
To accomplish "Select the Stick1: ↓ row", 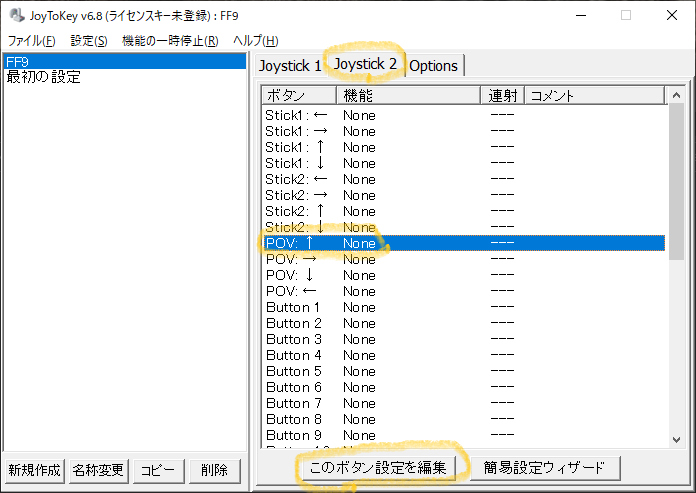I will pyautogui.click(x=465, y=163).
